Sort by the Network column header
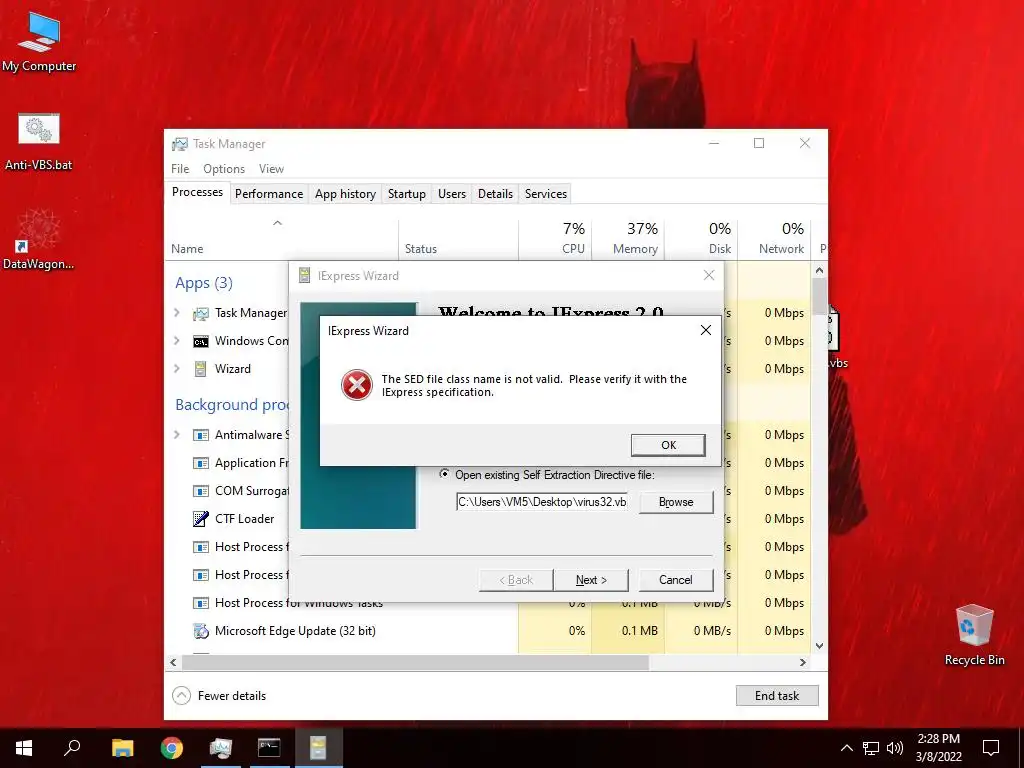The height and width of the screenshot is (768, 1024). click(774, 239)
